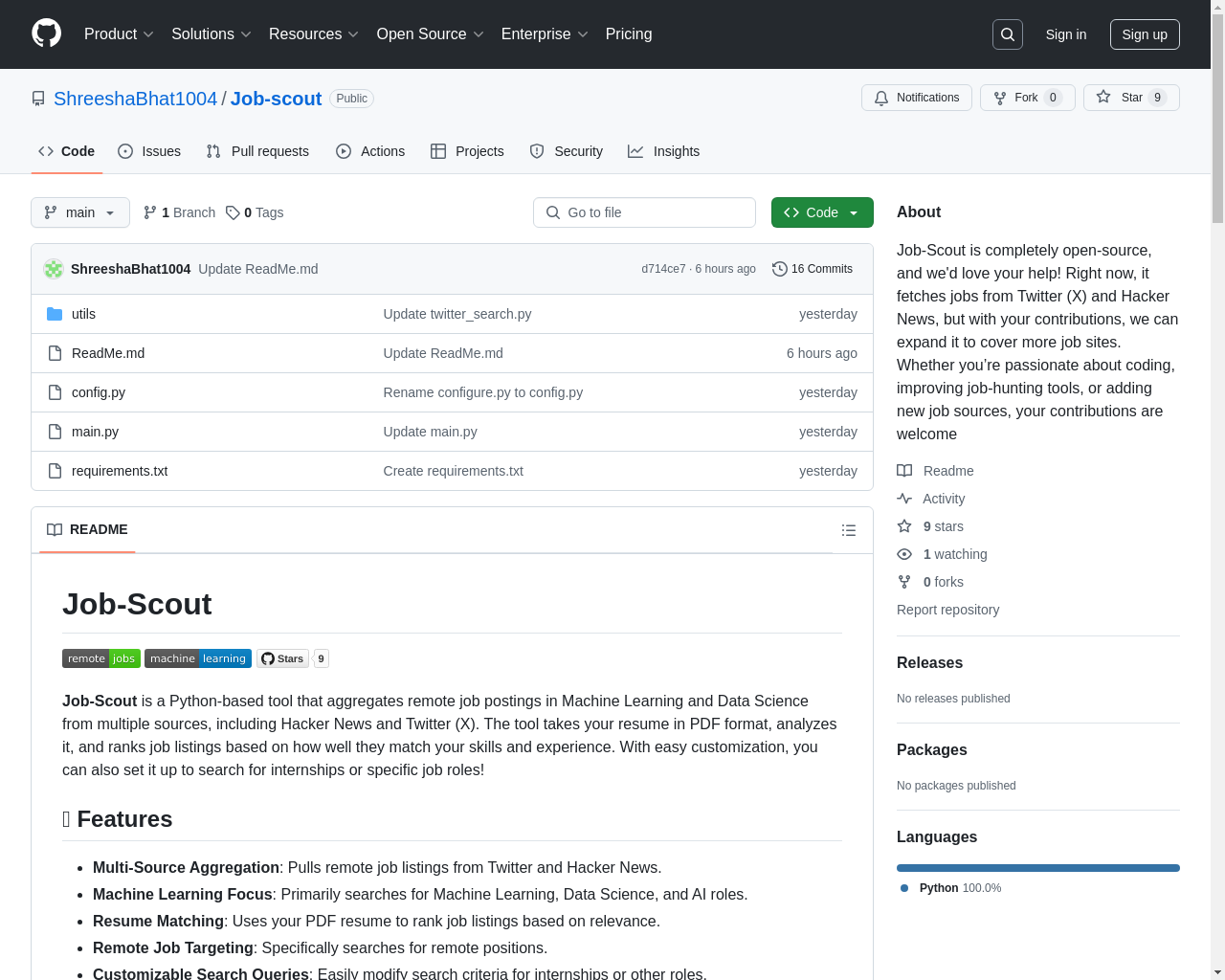Expand the Resources menu
This screenshot has height=980, width=1225.
[x=314, y=34]
